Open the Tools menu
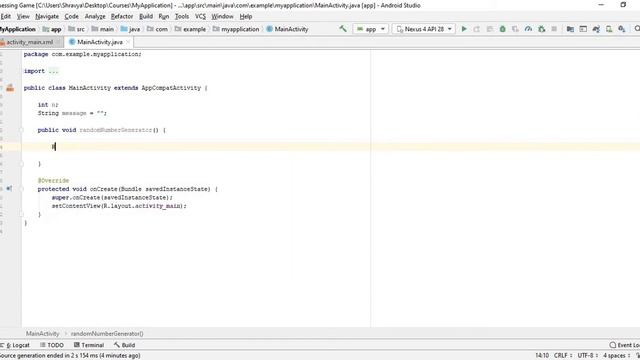Image resolution: width=640 pixels, height=360 pixels. pos(182,16)
